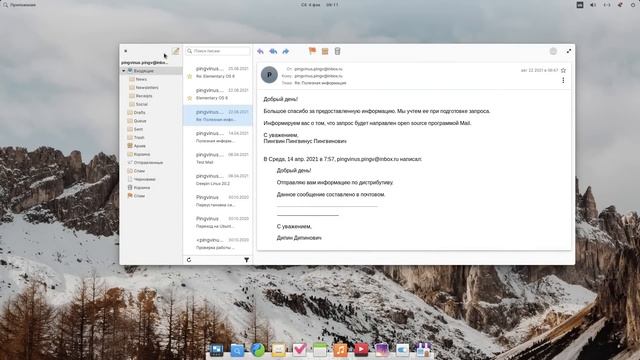Open the Newsletters subfolder
640x360 pixels.
point(147,87)
